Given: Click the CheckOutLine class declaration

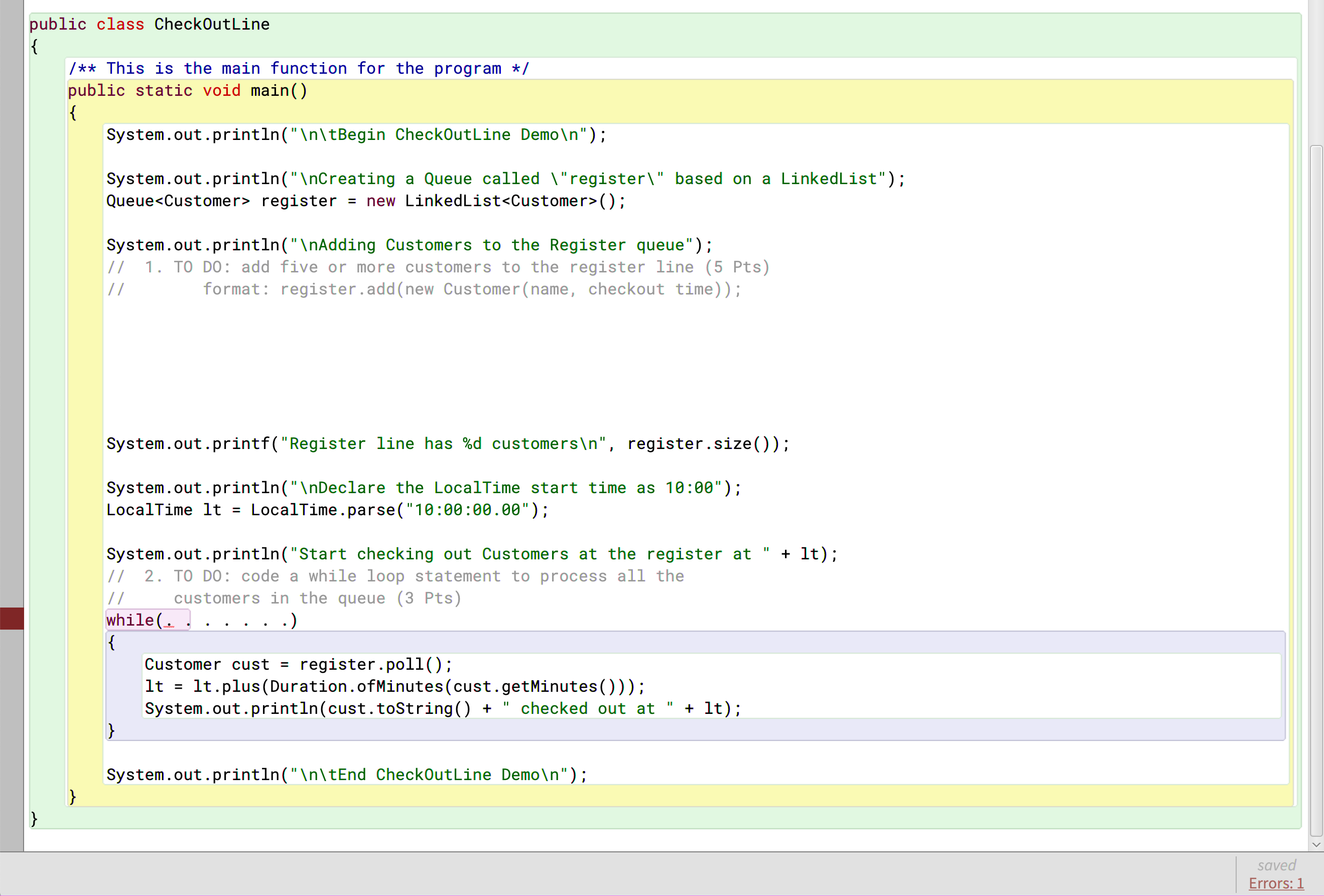Looking at the screenshot, I should (149, 24).
